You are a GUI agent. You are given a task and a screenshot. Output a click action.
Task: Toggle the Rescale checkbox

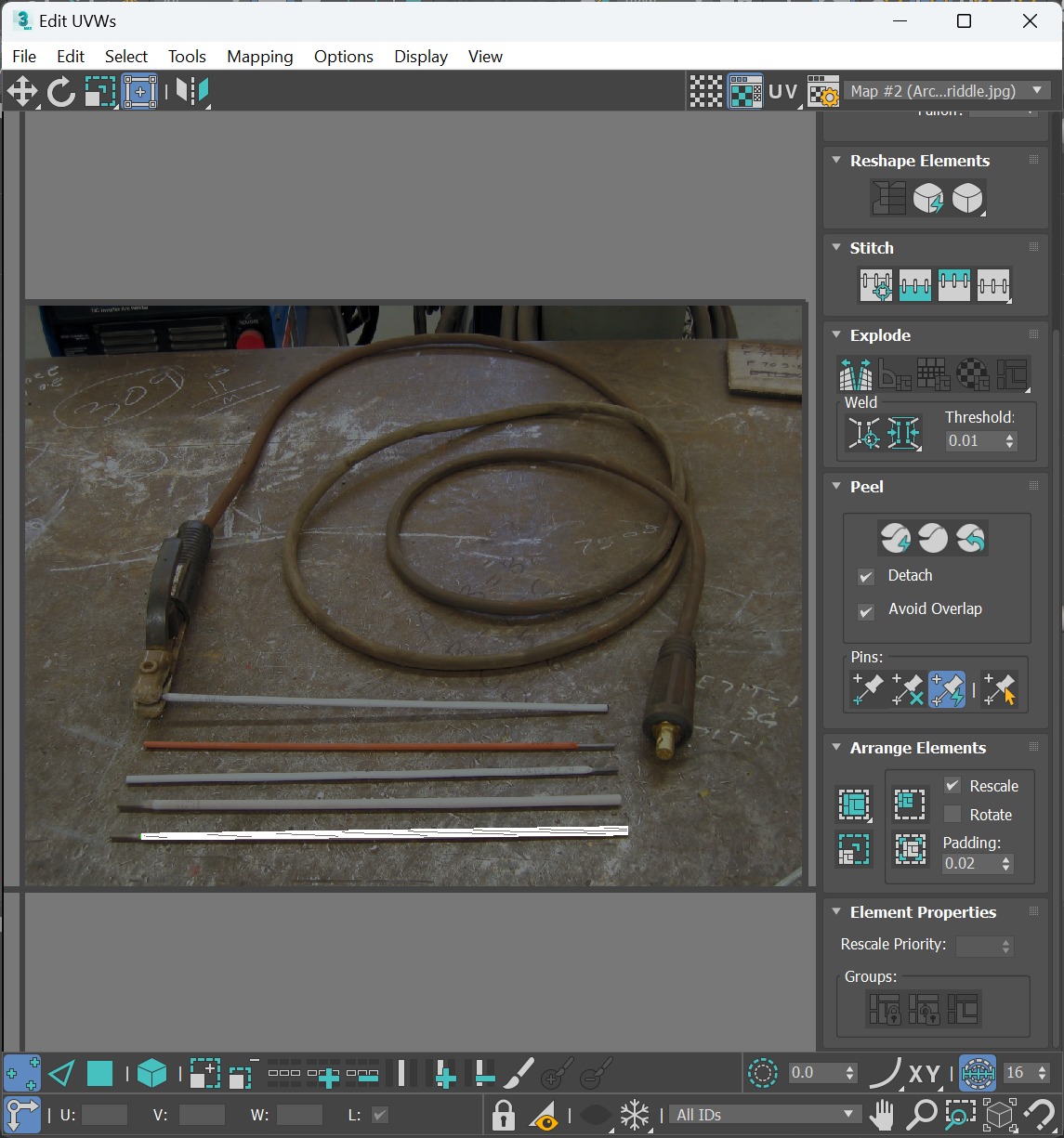(x=952, y=786)
